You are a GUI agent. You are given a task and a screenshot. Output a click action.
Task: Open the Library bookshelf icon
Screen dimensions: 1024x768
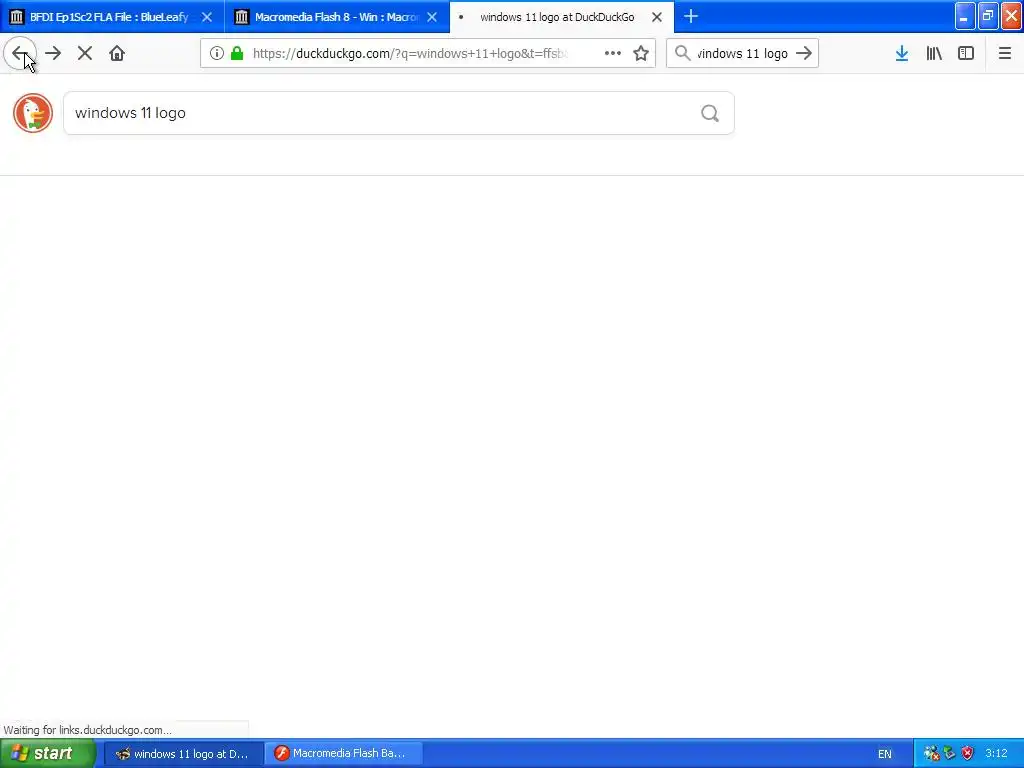point(934,54)
